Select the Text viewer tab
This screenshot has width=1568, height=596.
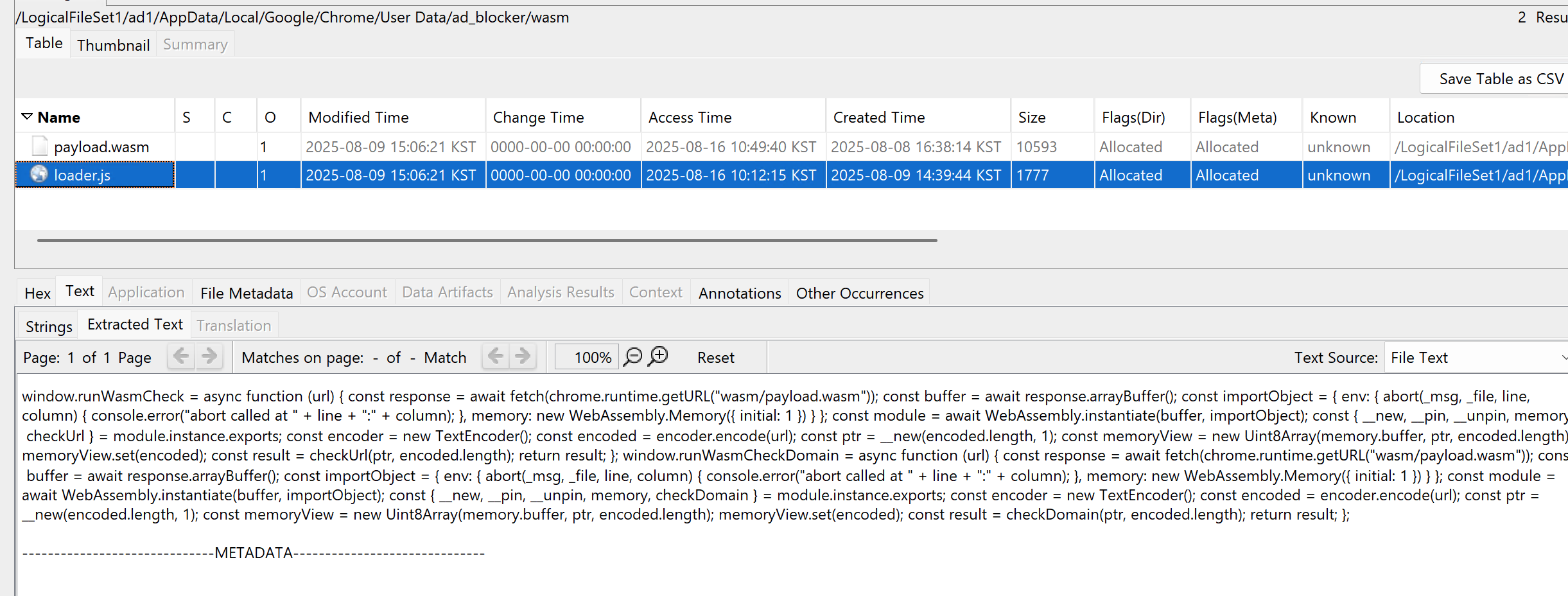click(x=80, y=292)
